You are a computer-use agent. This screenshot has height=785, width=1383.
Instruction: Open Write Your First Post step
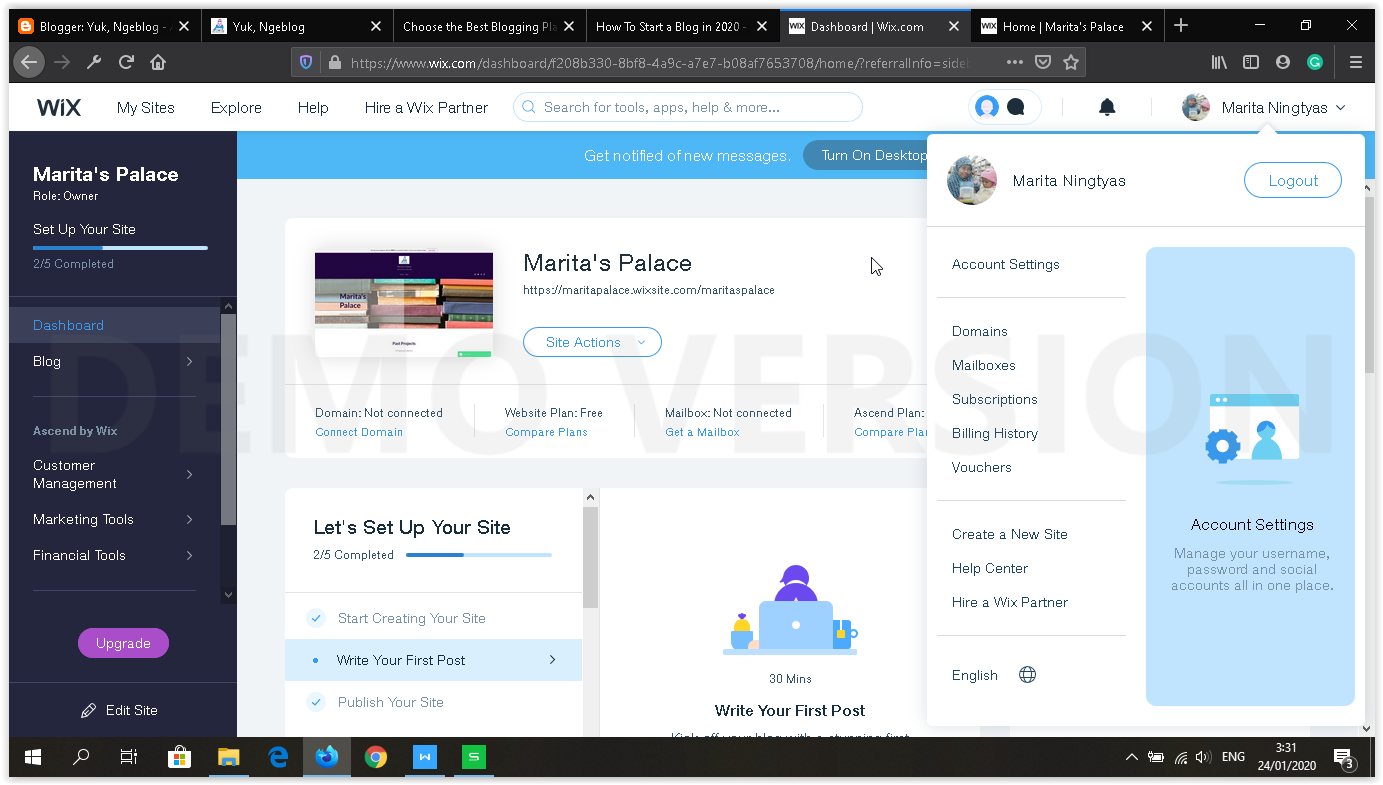[x=433, y=660]
